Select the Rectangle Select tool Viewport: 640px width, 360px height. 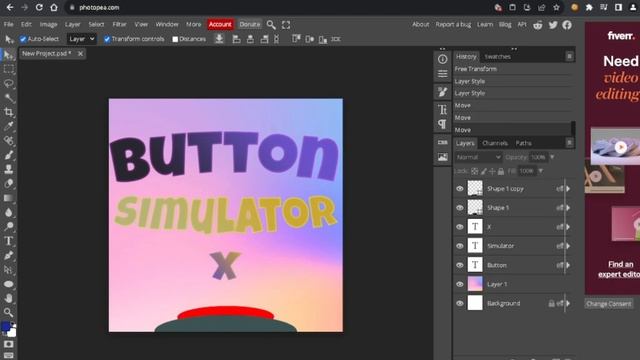coord(9,69)
